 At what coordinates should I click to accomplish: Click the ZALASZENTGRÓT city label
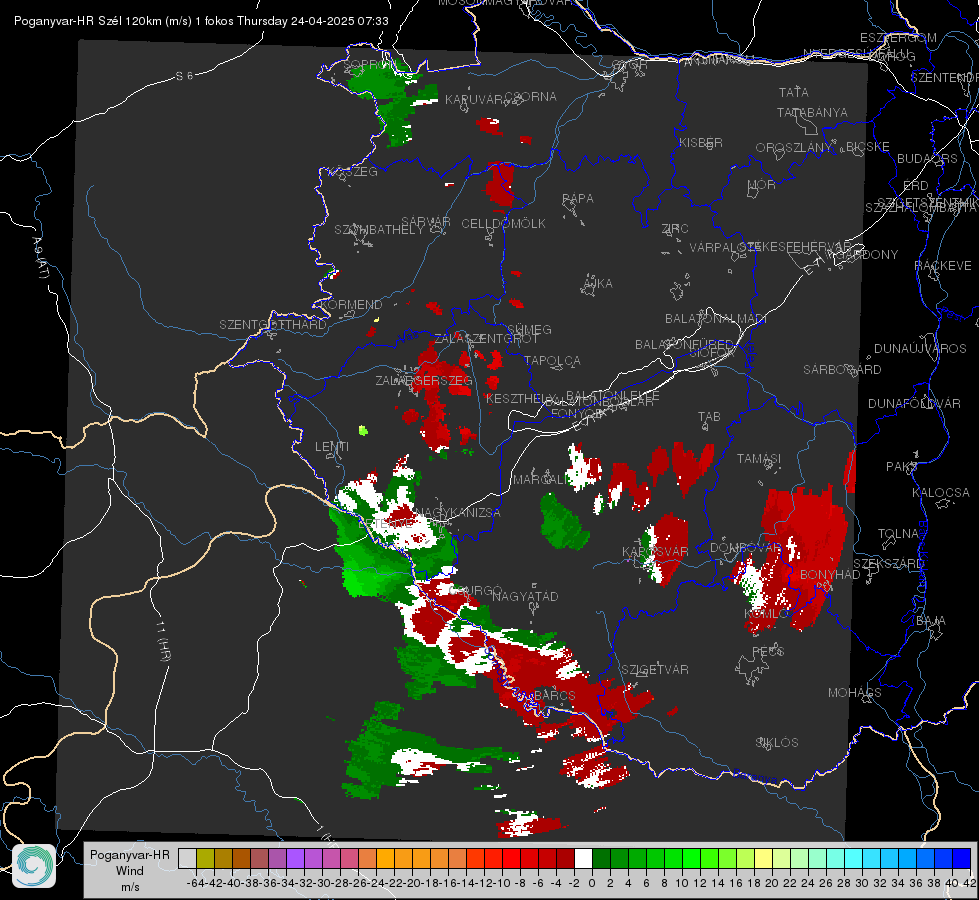[486, 339]
